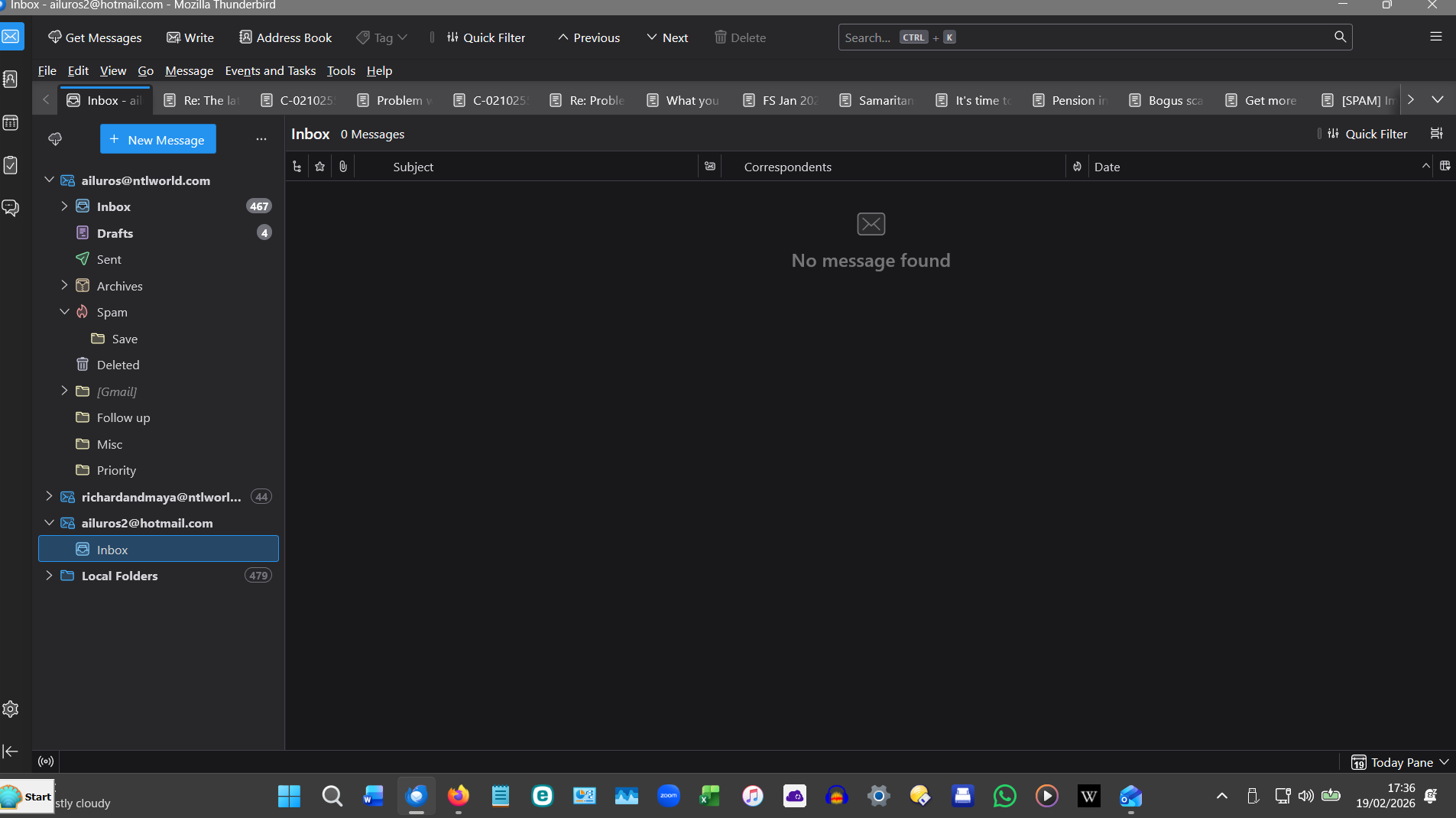The image size is (1456, 818).
Task: Open the Tools menu
Action: (341, 70)
